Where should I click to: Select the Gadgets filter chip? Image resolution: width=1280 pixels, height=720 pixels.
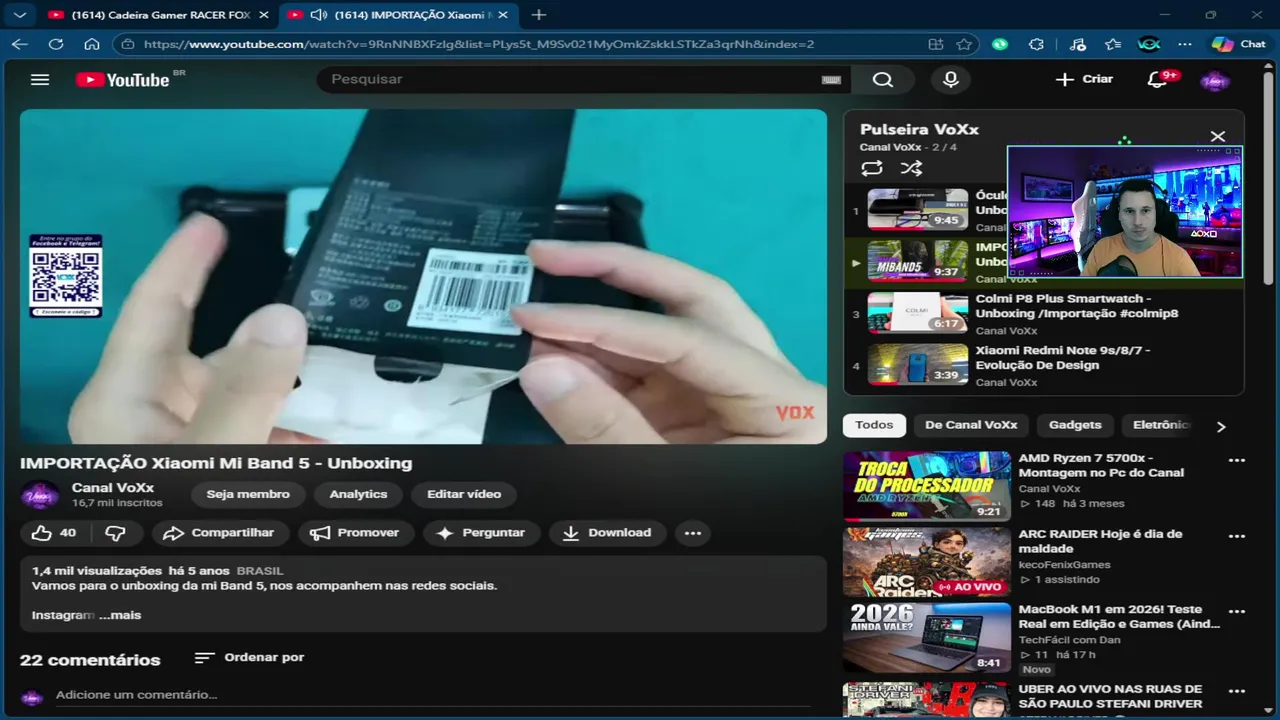(1075, 425)
